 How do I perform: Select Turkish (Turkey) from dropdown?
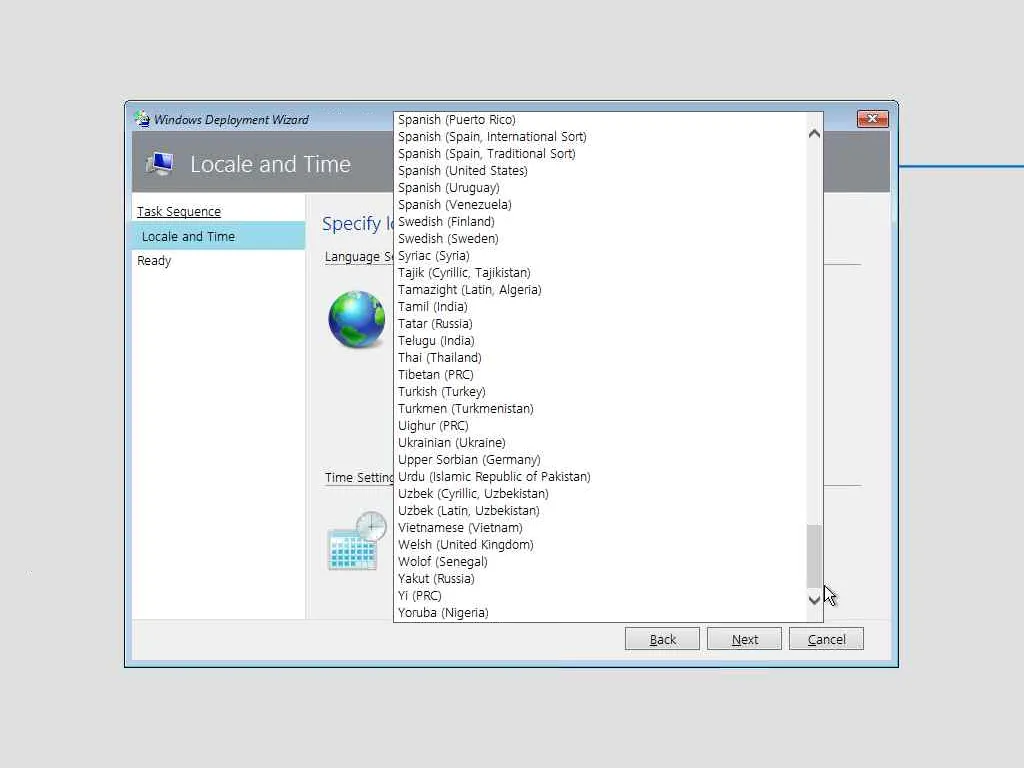point(601,391)
